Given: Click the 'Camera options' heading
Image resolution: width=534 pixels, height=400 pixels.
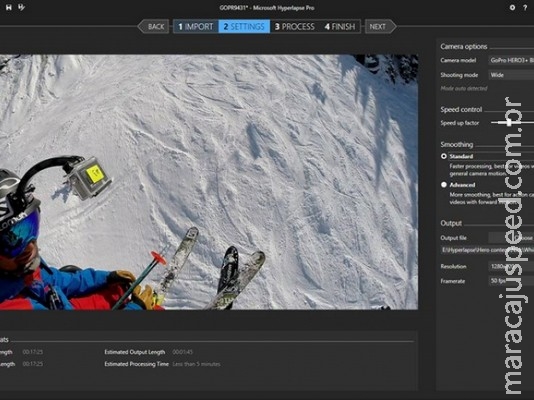Looking at the screenshot, I should pyautogui.click(x=464, y=47).
